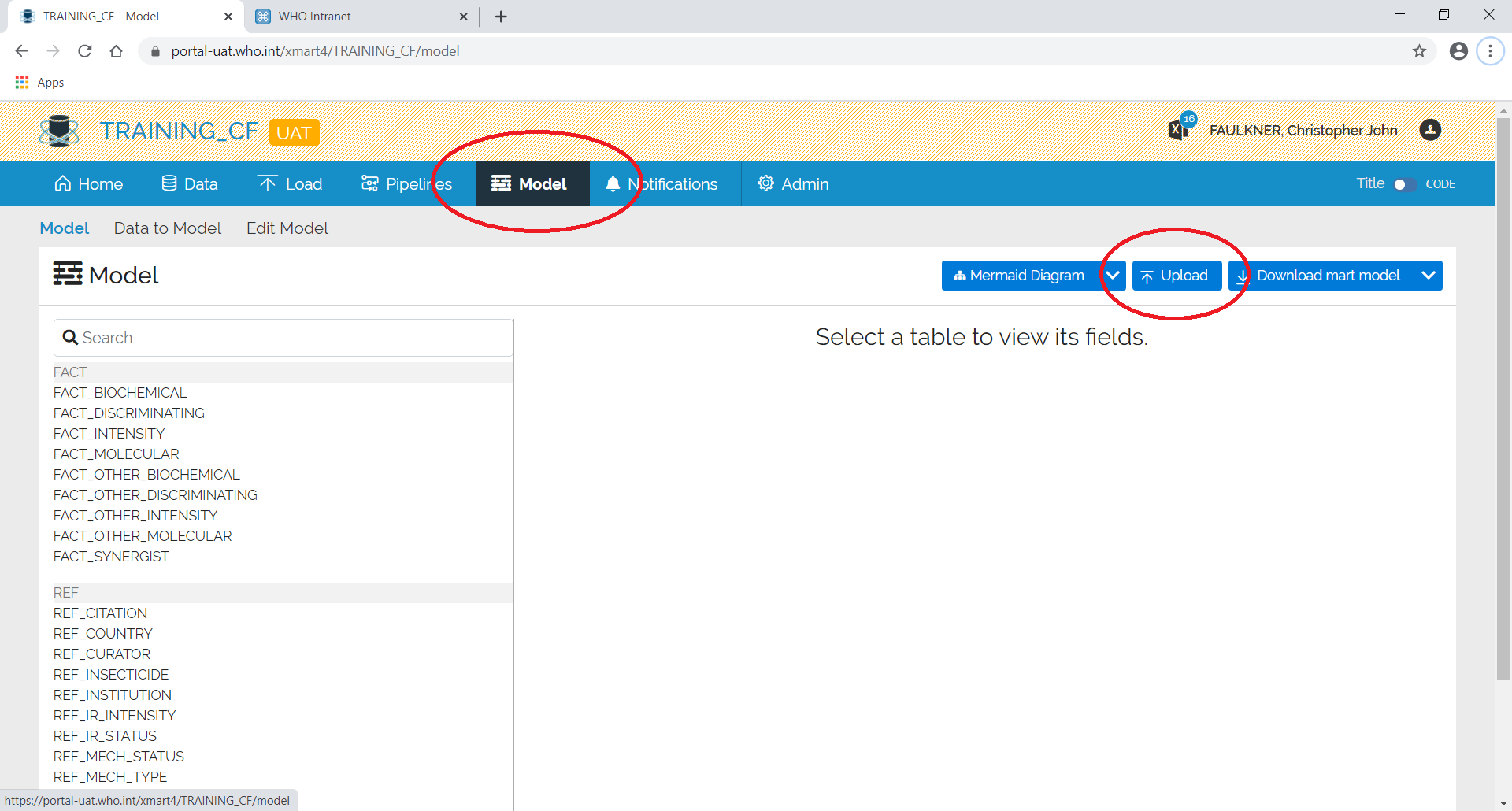Open the Admin gear icon

(765, 183)
